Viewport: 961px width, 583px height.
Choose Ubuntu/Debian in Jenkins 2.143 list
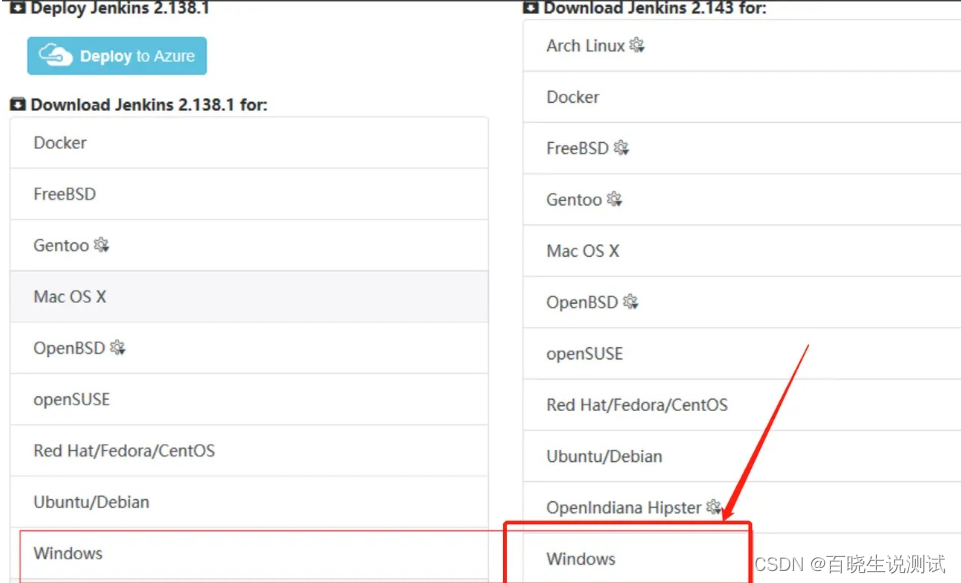(742, 456)
